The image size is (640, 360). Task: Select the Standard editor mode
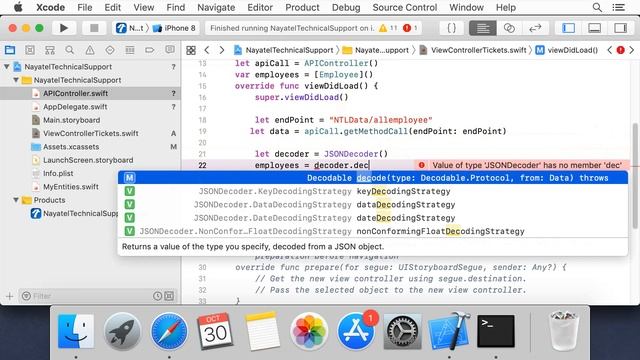pyautogui.click(x=482, y=28)
